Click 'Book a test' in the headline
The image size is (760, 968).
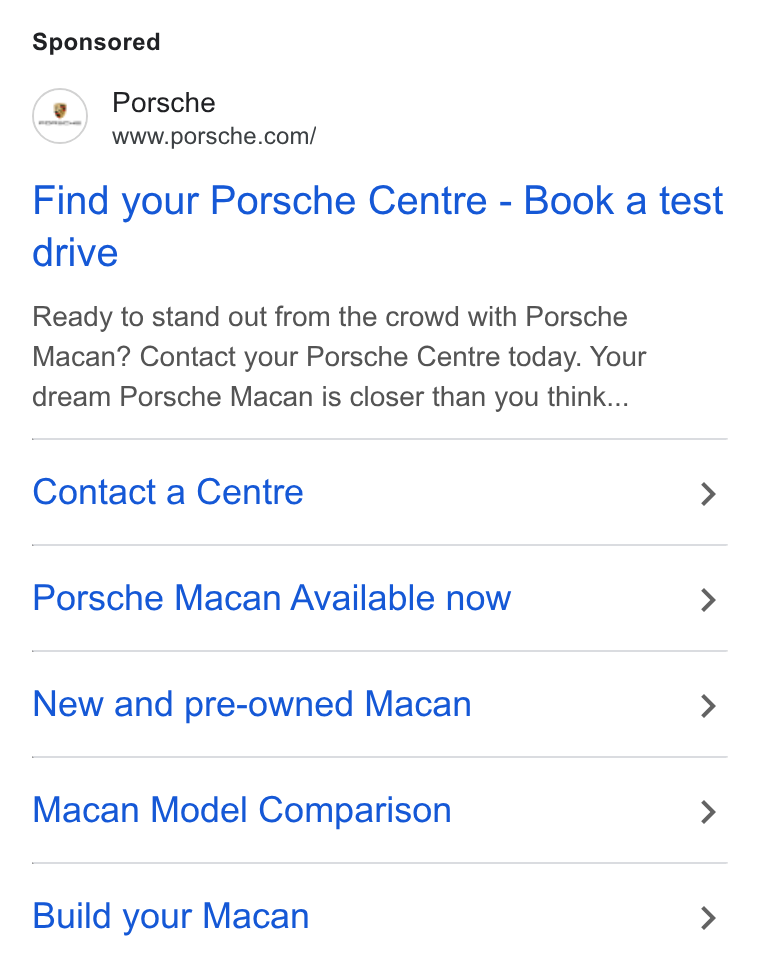(x=623, y=201)
